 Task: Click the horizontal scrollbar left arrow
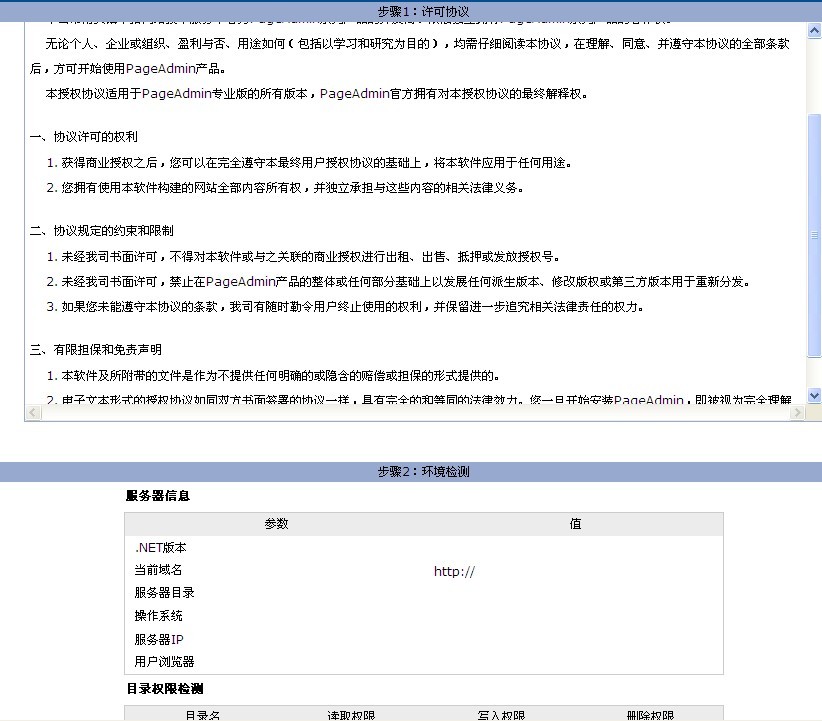(32, 413)
